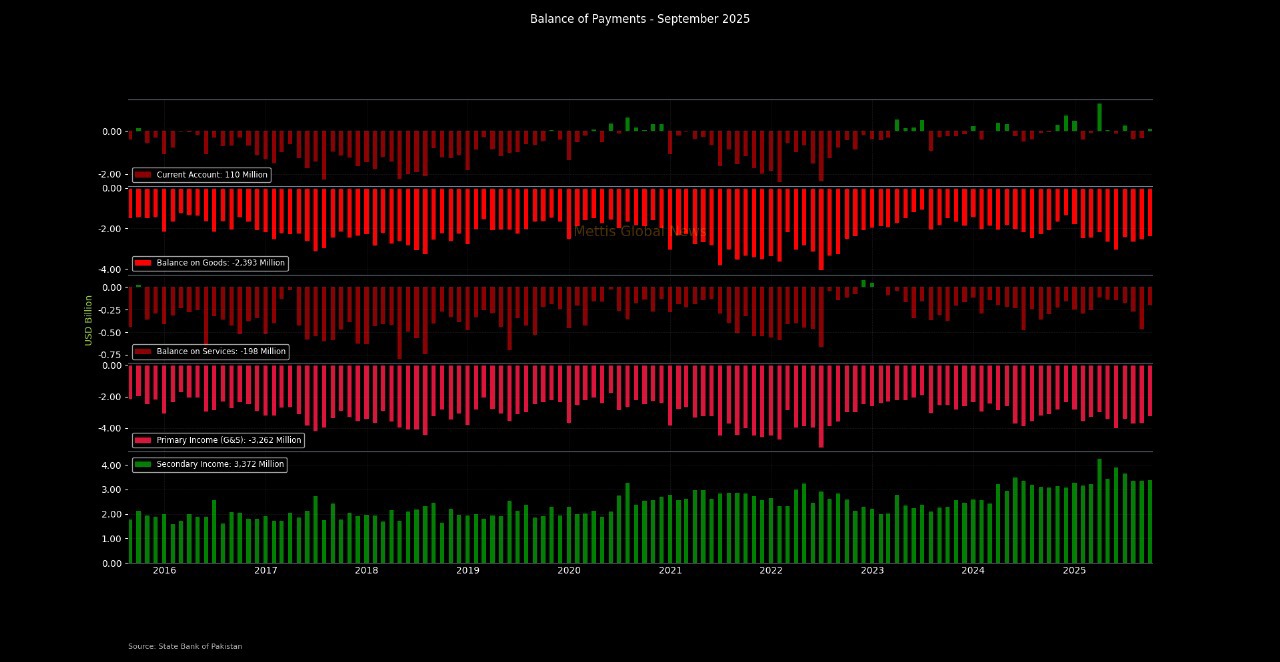1280x662 pixels.
Task: Click the 'Secondary Income: 3,372 Million' legend text
Action: [220, 464]
